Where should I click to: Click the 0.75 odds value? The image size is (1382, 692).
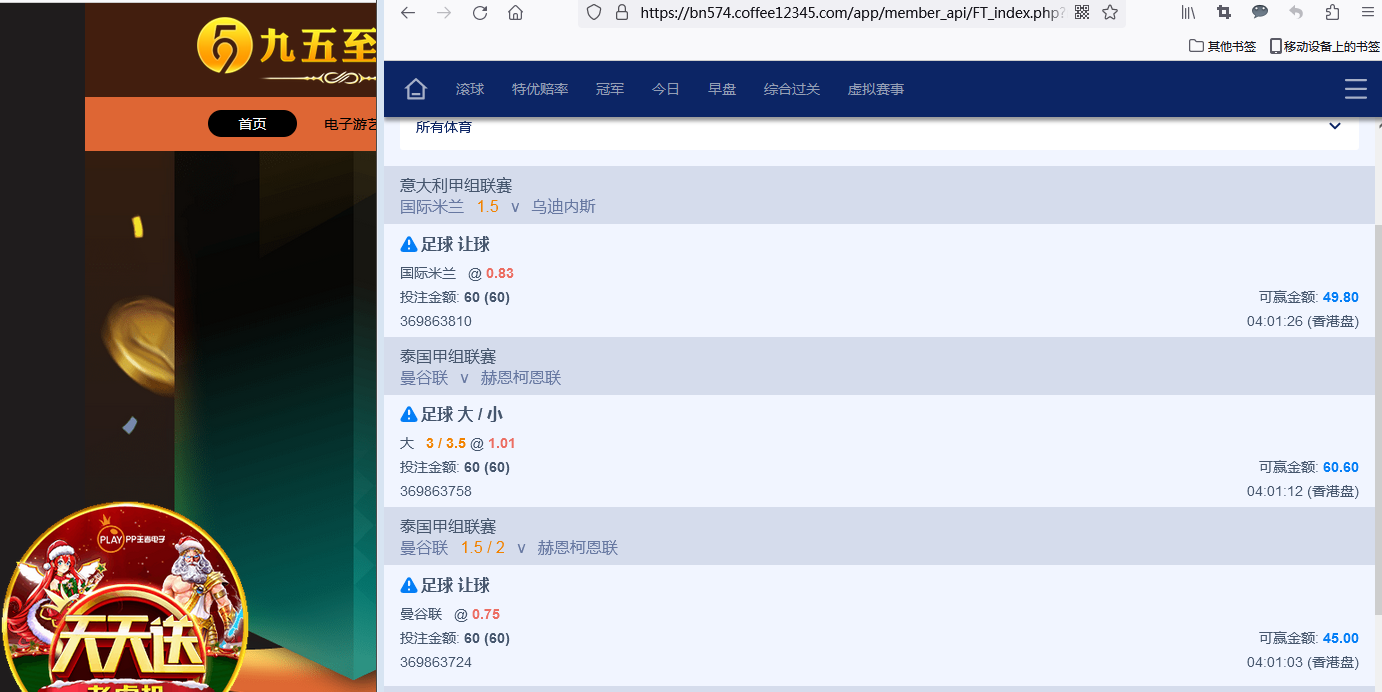(x=486, y=614)
